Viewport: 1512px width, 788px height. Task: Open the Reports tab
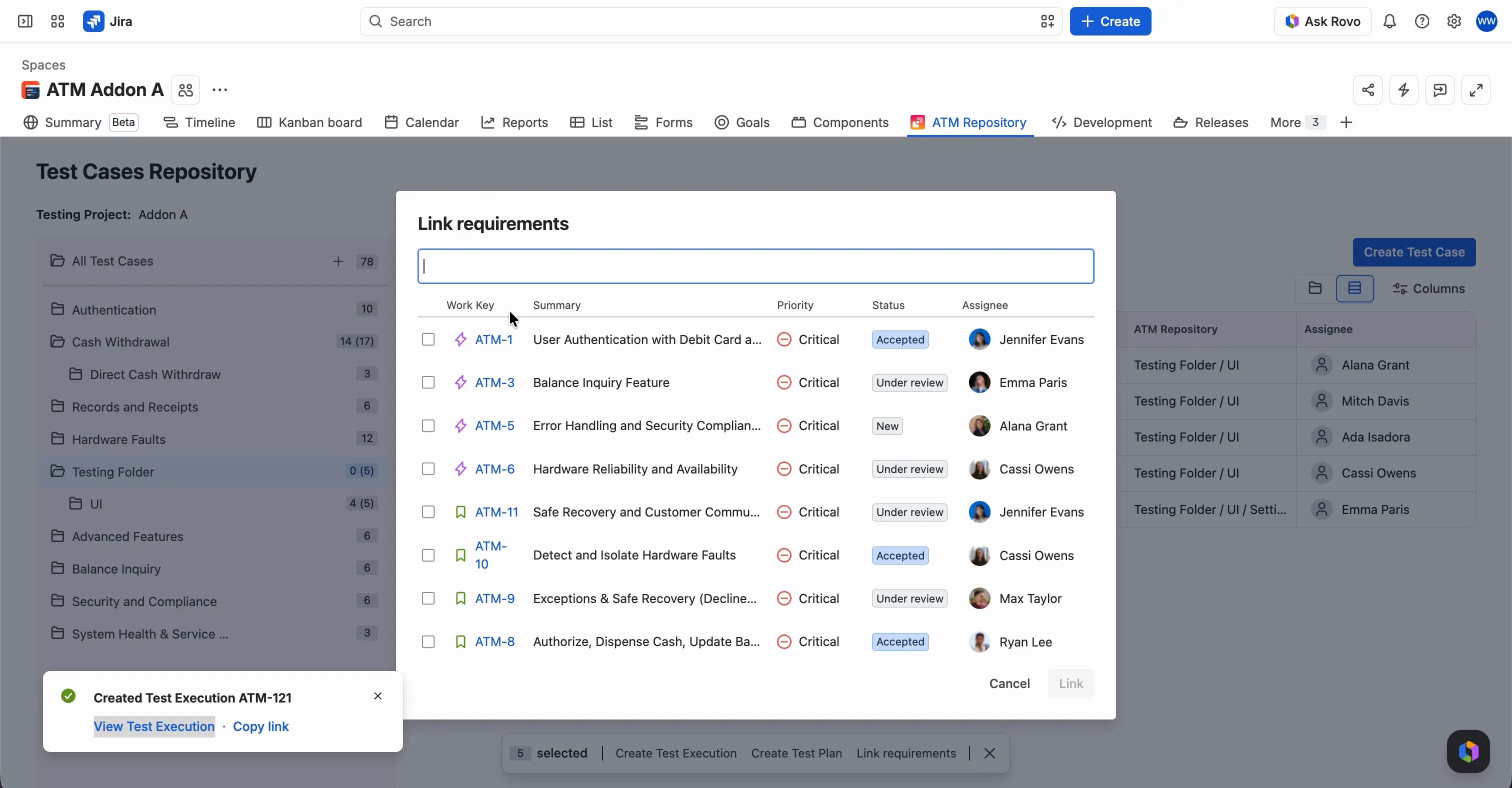click(x=515, y=122)
